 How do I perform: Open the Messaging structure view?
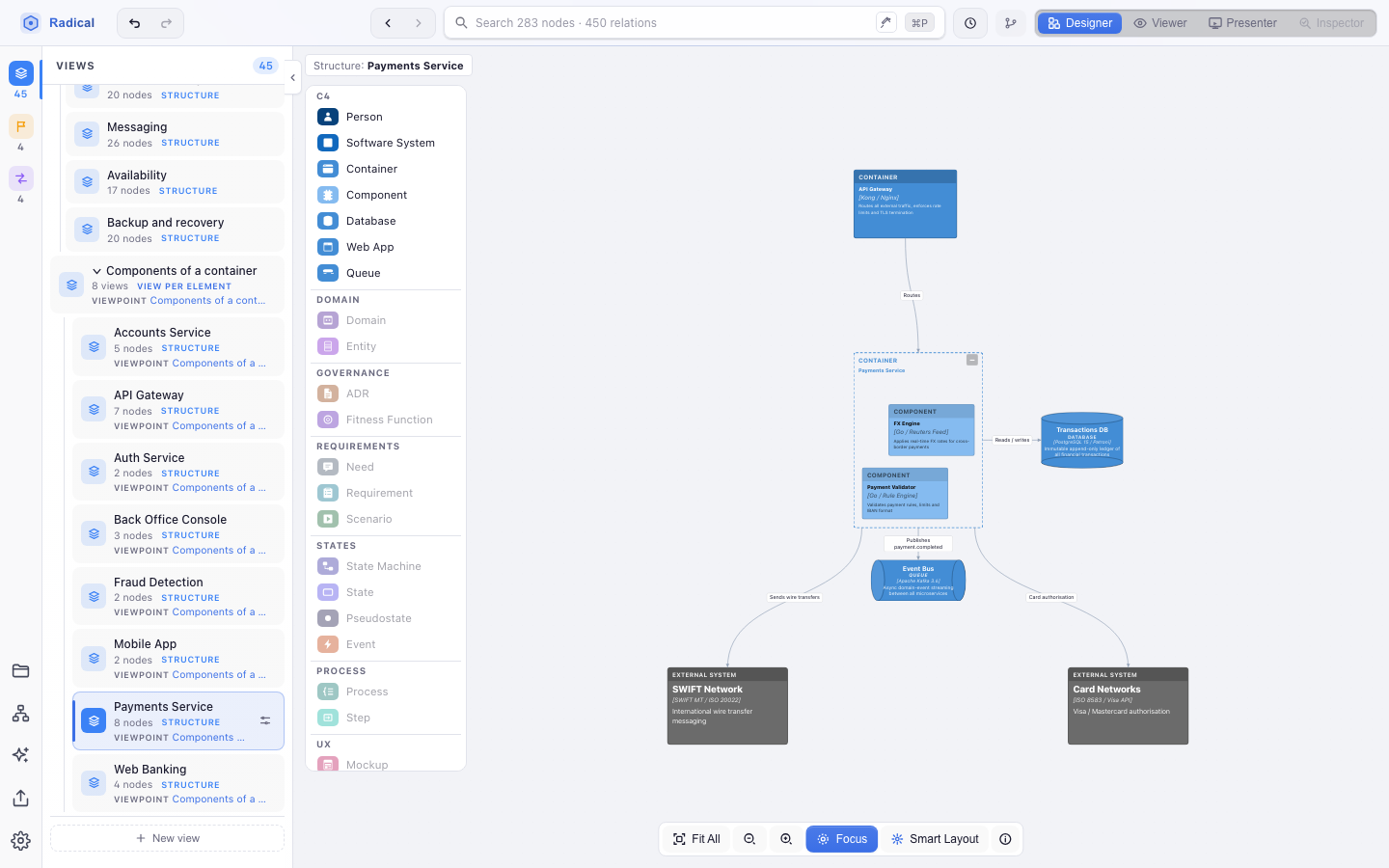click(175, 134)
